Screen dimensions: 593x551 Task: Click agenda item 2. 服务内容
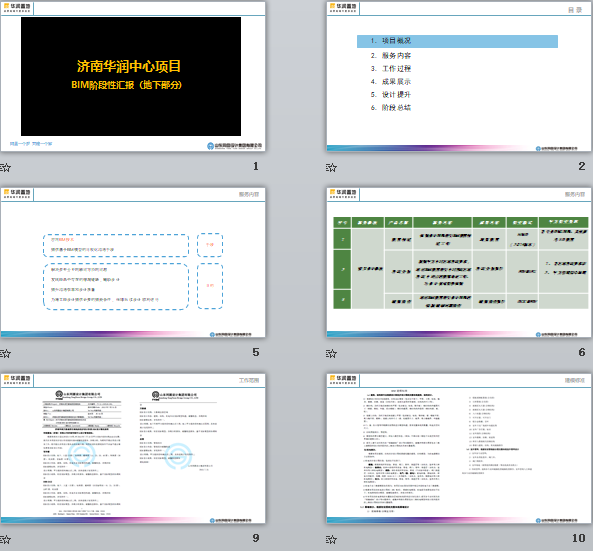coord(391,56)
